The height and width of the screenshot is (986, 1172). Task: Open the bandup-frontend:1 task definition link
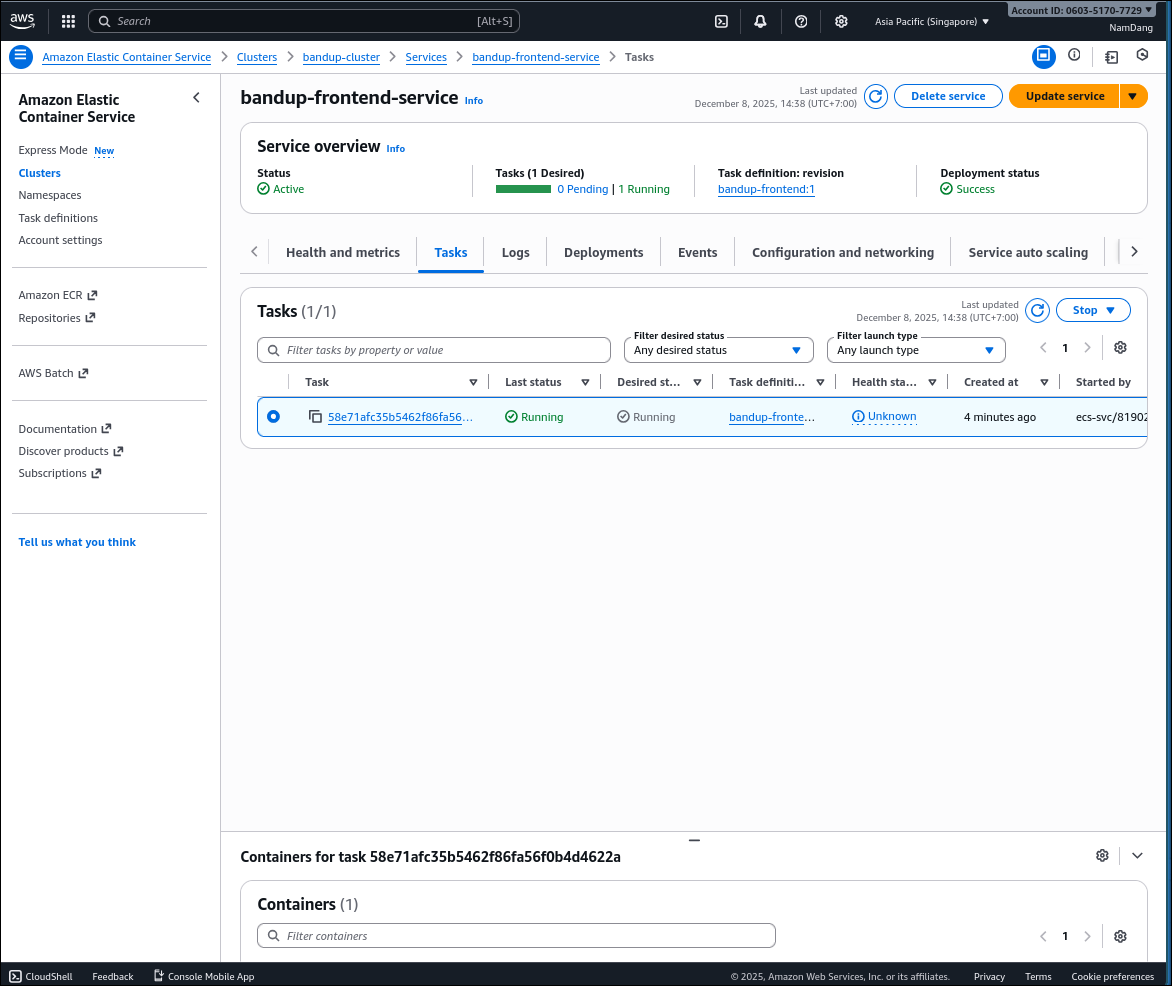[766, 189]
